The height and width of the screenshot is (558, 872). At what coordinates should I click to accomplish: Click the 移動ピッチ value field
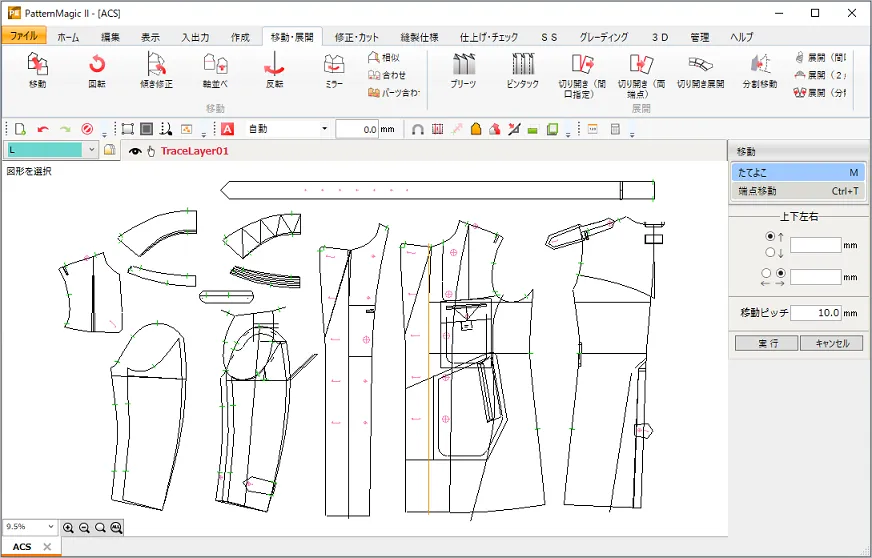816,313
